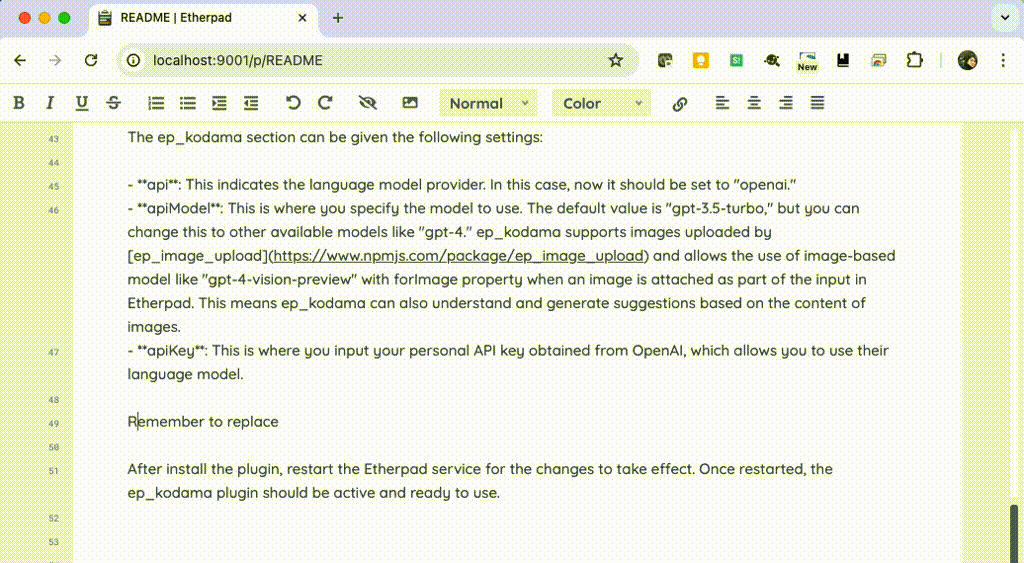Viewport: 1024px width, 563px height.
Task: Open the black book extension icon
Action: [x=843, y=60]
